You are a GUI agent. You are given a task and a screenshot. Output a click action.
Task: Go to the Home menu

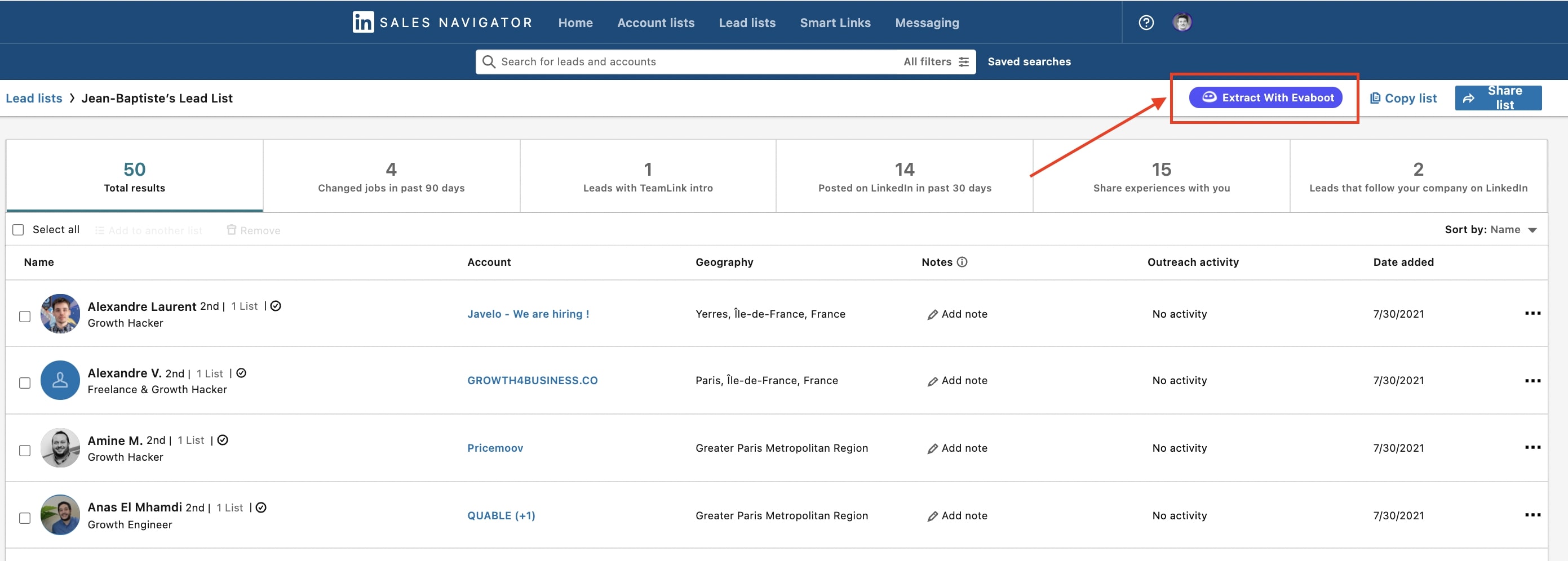[575, 23]
